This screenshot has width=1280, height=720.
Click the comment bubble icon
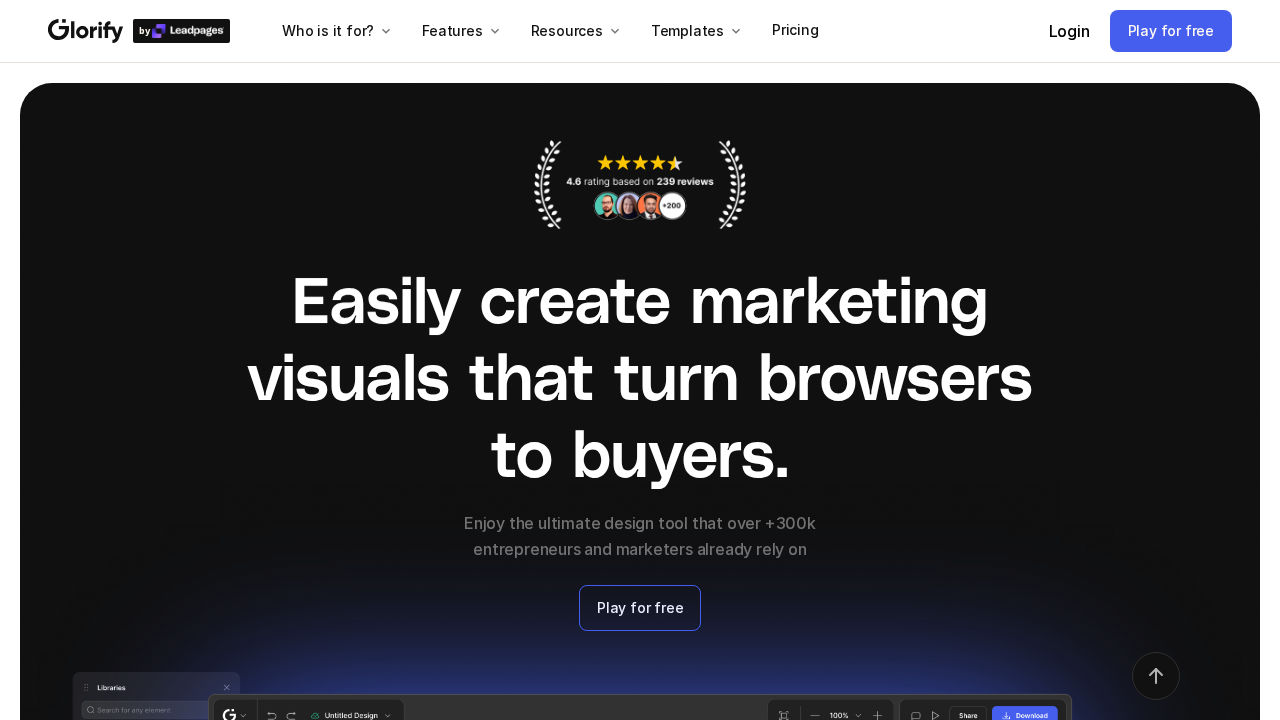pyautogui.click(x=915, y=715)
